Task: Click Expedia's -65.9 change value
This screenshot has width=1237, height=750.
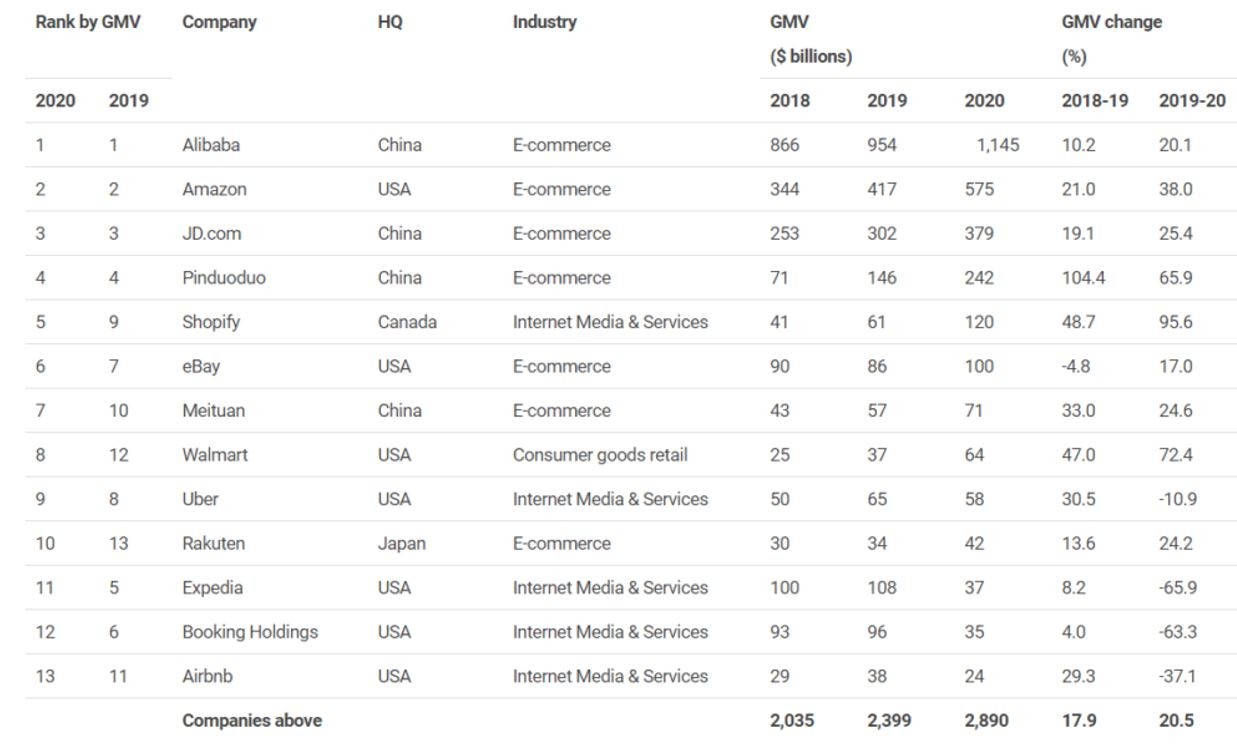Action: coord(1178,588)
